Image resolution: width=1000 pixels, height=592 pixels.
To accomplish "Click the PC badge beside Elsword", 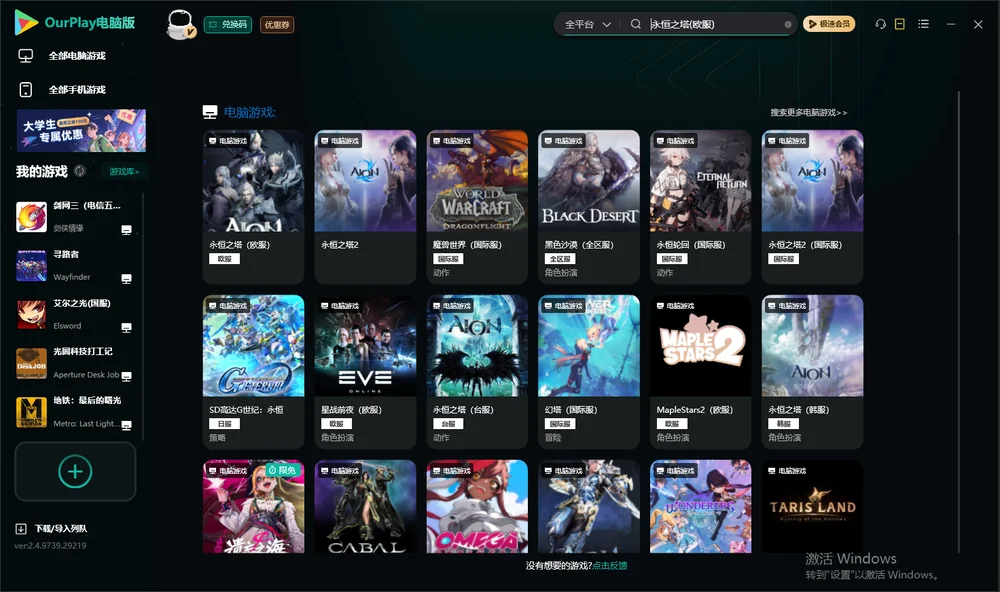I will click(126, 328).
